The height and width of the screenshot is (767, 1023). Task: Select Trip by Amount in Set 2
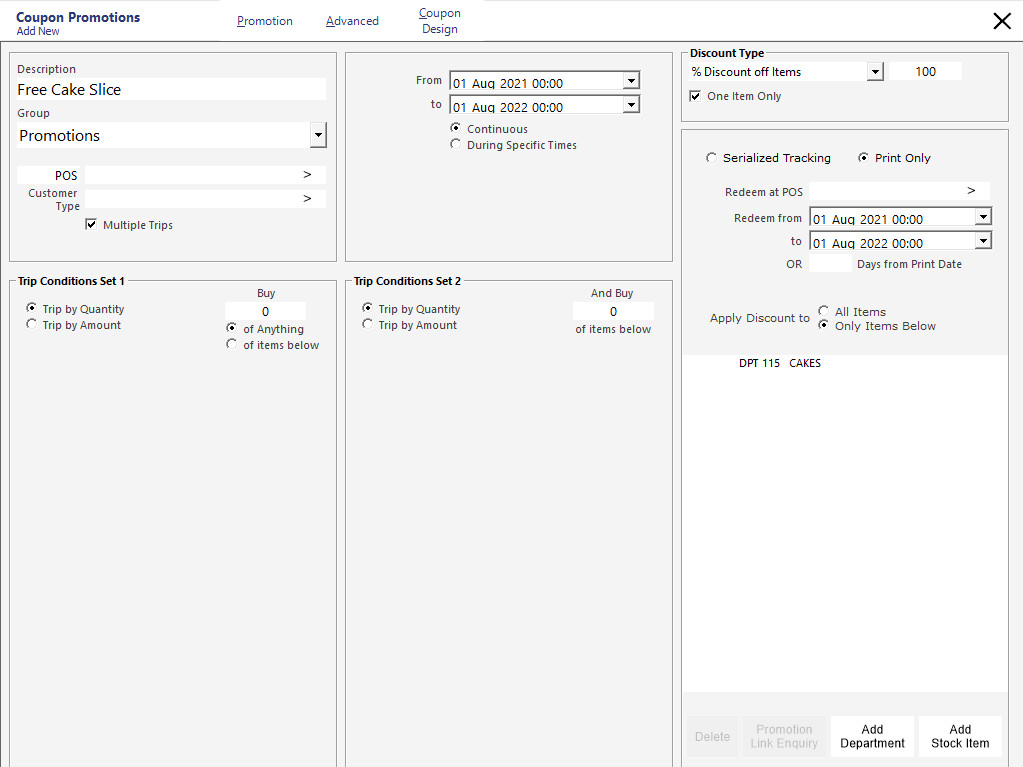[x=367, y=324]
